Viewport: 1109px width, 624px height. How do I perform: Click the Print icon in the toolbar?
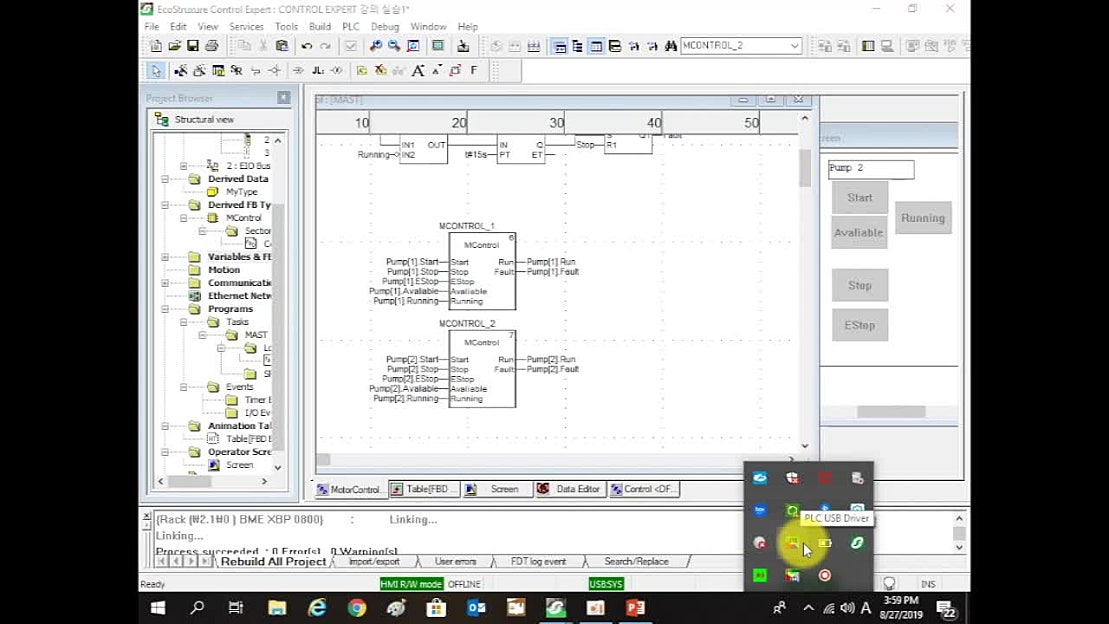(211, 46)
